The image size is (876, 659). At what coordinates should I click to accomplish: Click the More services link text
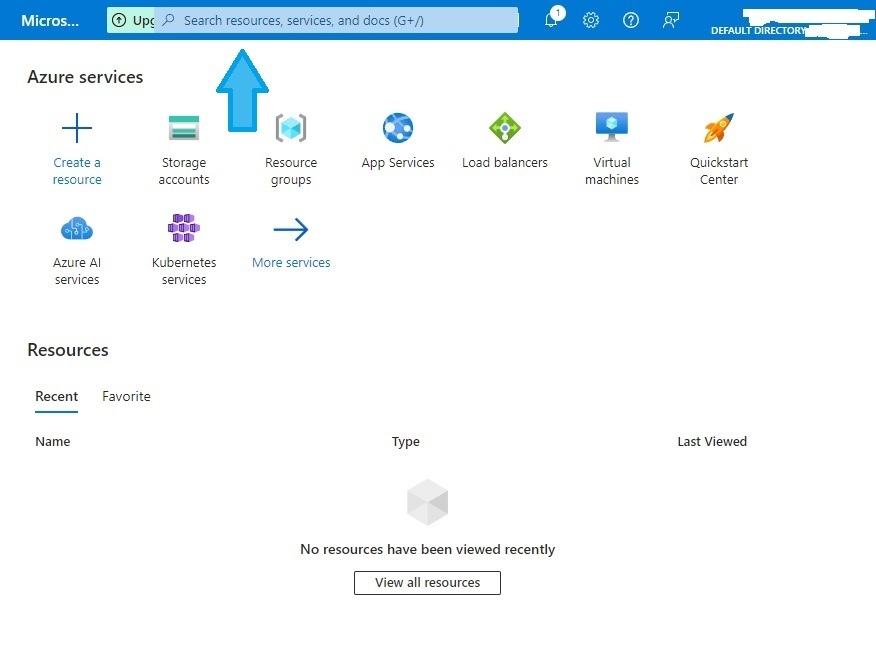pyautogui.click(x=291, y=262)
